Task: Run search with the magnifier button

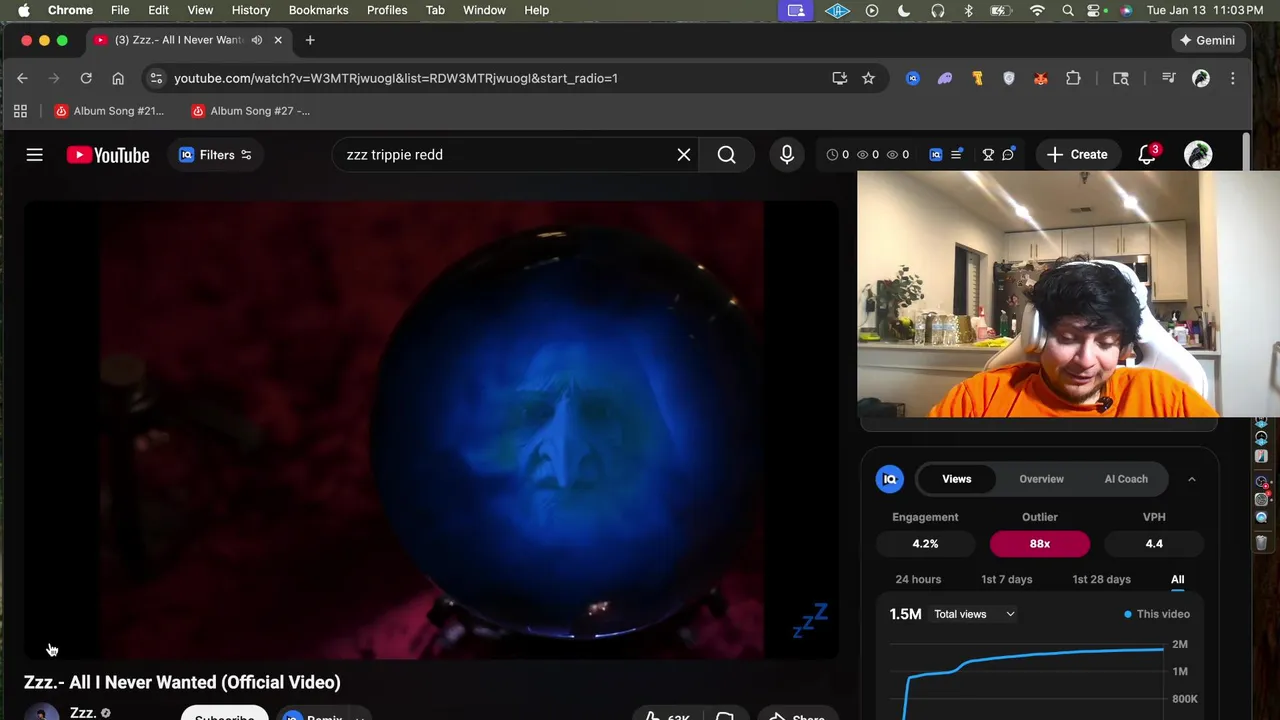Action: [x=727, y=155]
